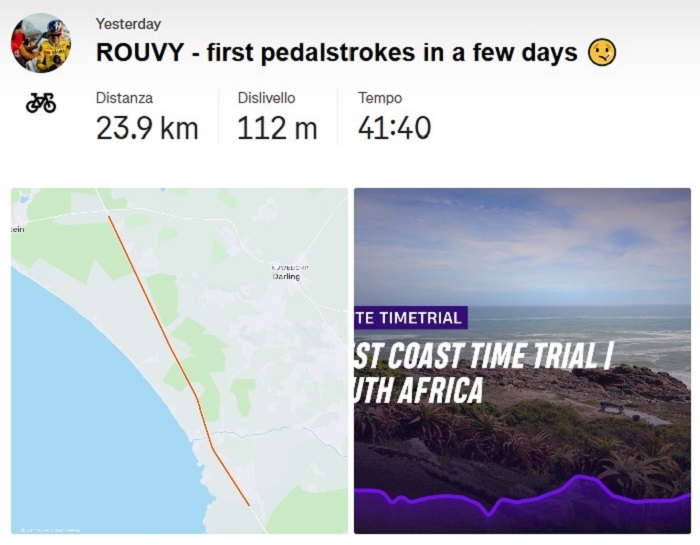Select the 23.9 km distance value
Screen dimensions: 700x545
point(147,128)
